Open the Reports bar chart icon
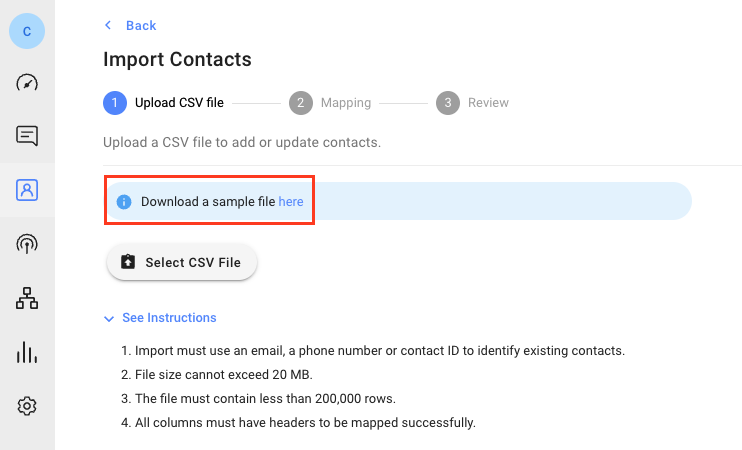 coord(27,352)
